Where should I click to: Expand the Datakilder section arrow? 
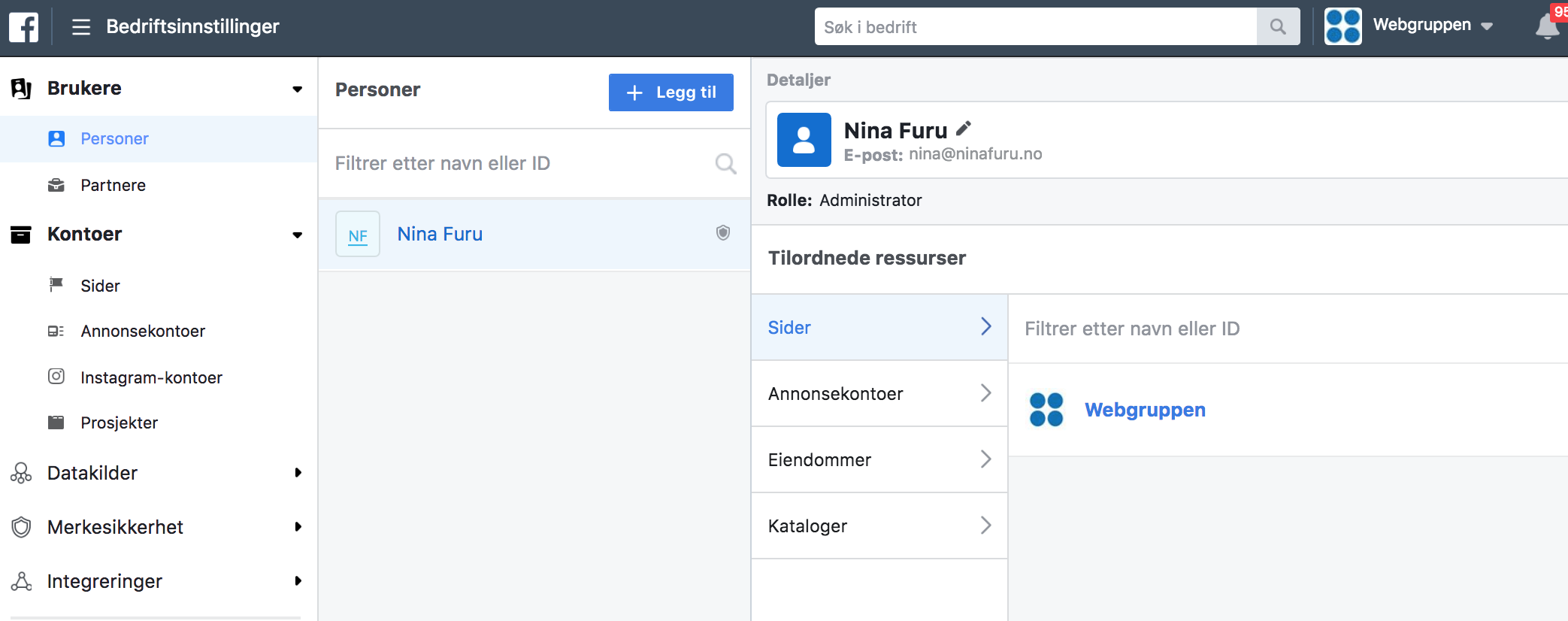coord(298,473)
